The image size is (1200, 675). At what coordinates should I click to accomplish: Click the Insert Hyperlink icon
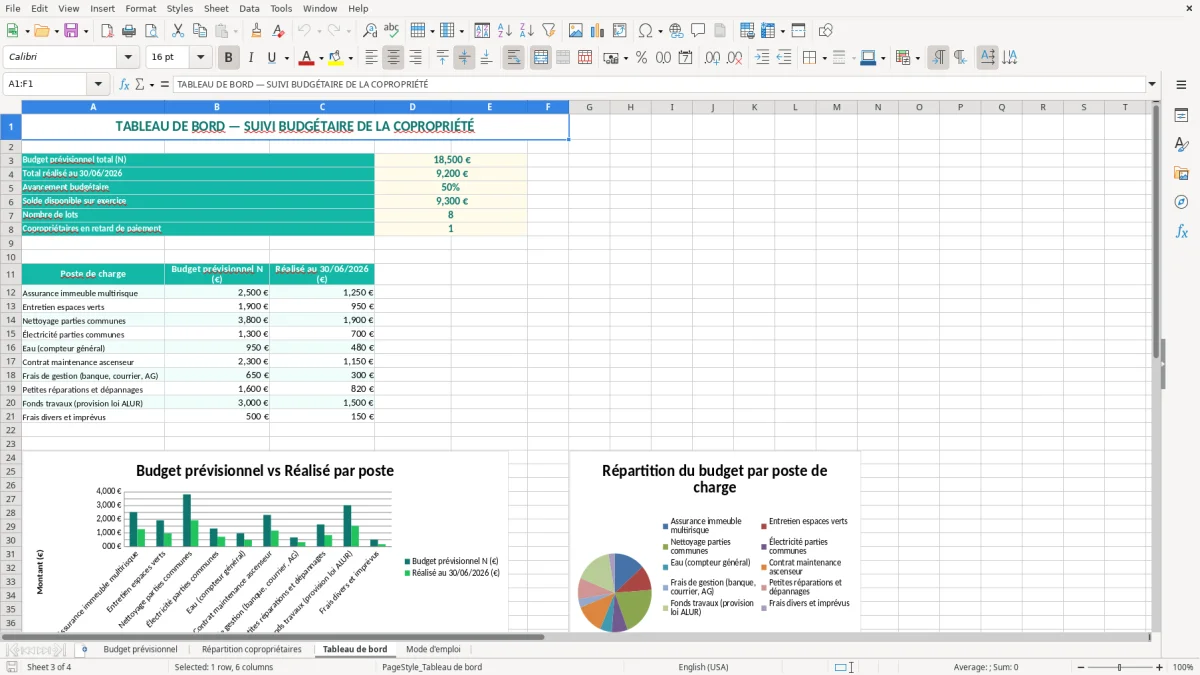[x=676, y=31]
